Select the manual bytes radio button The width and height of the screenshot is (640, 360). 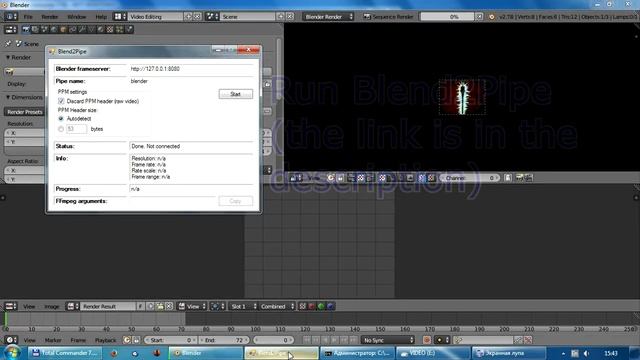click(x=61, y=129)
